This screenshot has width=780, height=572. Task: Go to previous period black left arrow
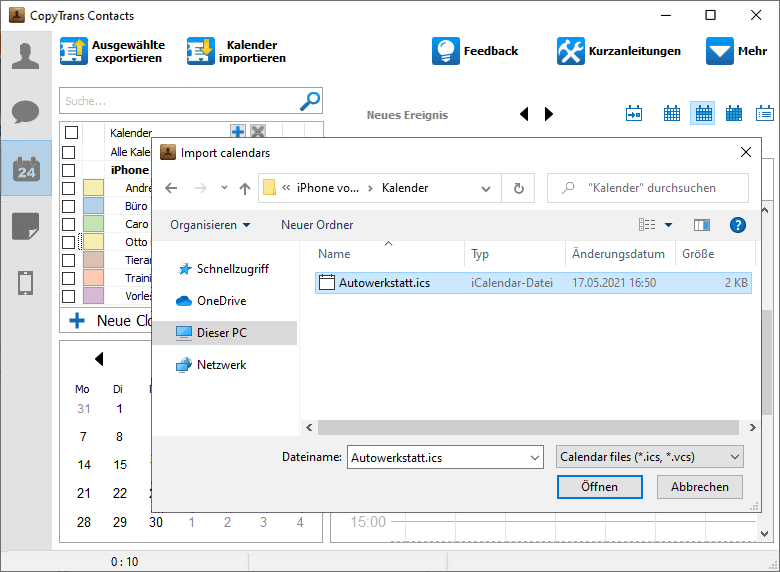pyautogui.click(x=524, y=114)
